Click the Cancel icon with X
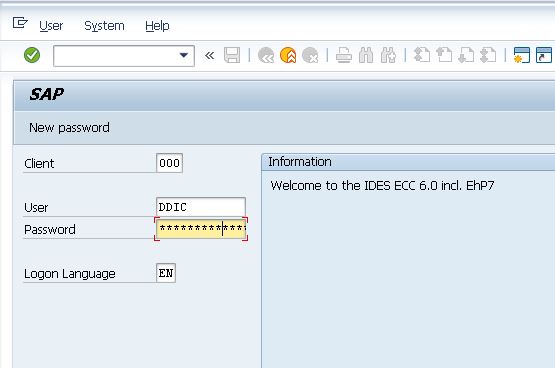Viewport: 555px width, 368px height. point(310,55)
